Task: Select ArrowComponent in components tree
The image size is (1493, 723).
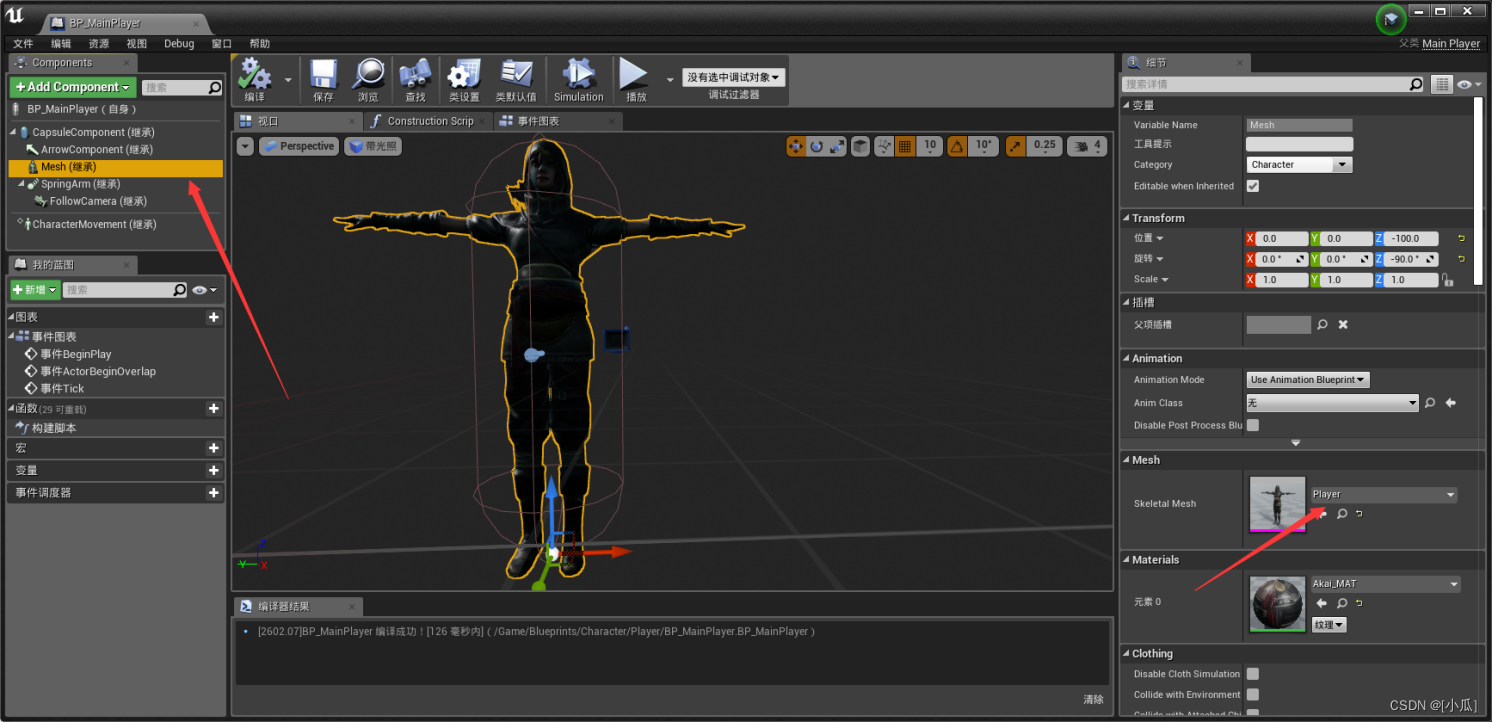Action: point(96,149)
